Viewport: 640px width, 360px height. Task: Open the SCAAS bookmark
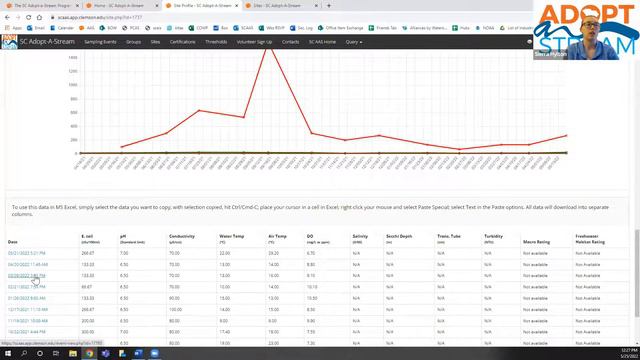point(243,28)
